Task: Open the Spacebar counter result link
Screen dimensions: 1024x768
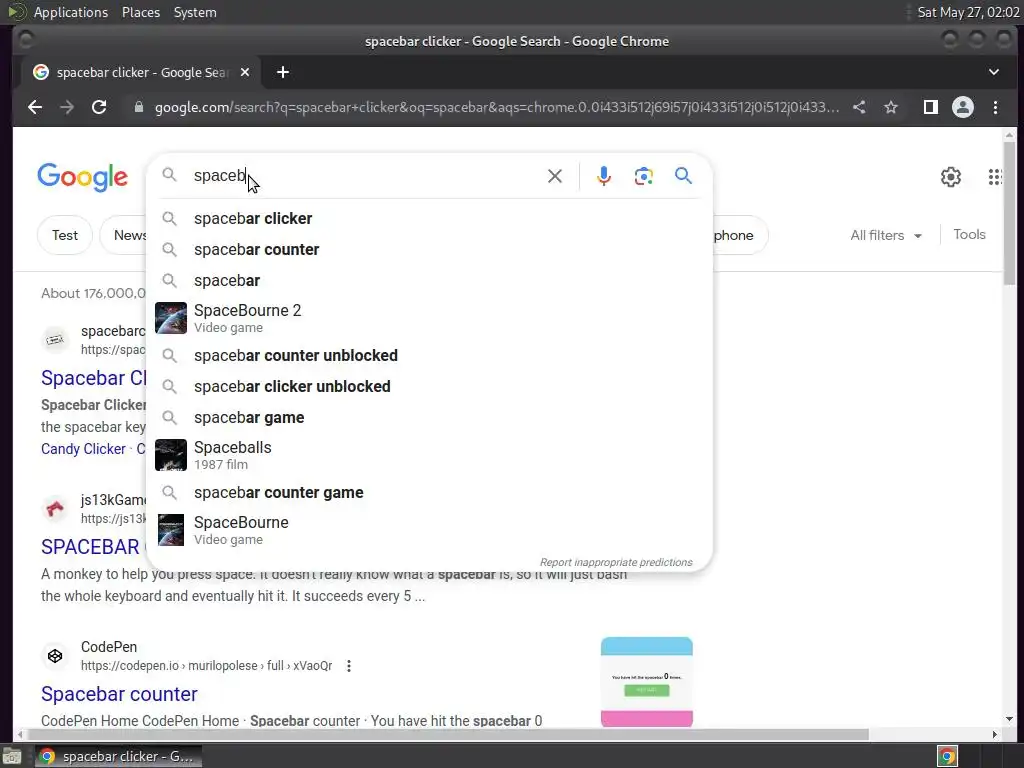Action: [119, 694]
